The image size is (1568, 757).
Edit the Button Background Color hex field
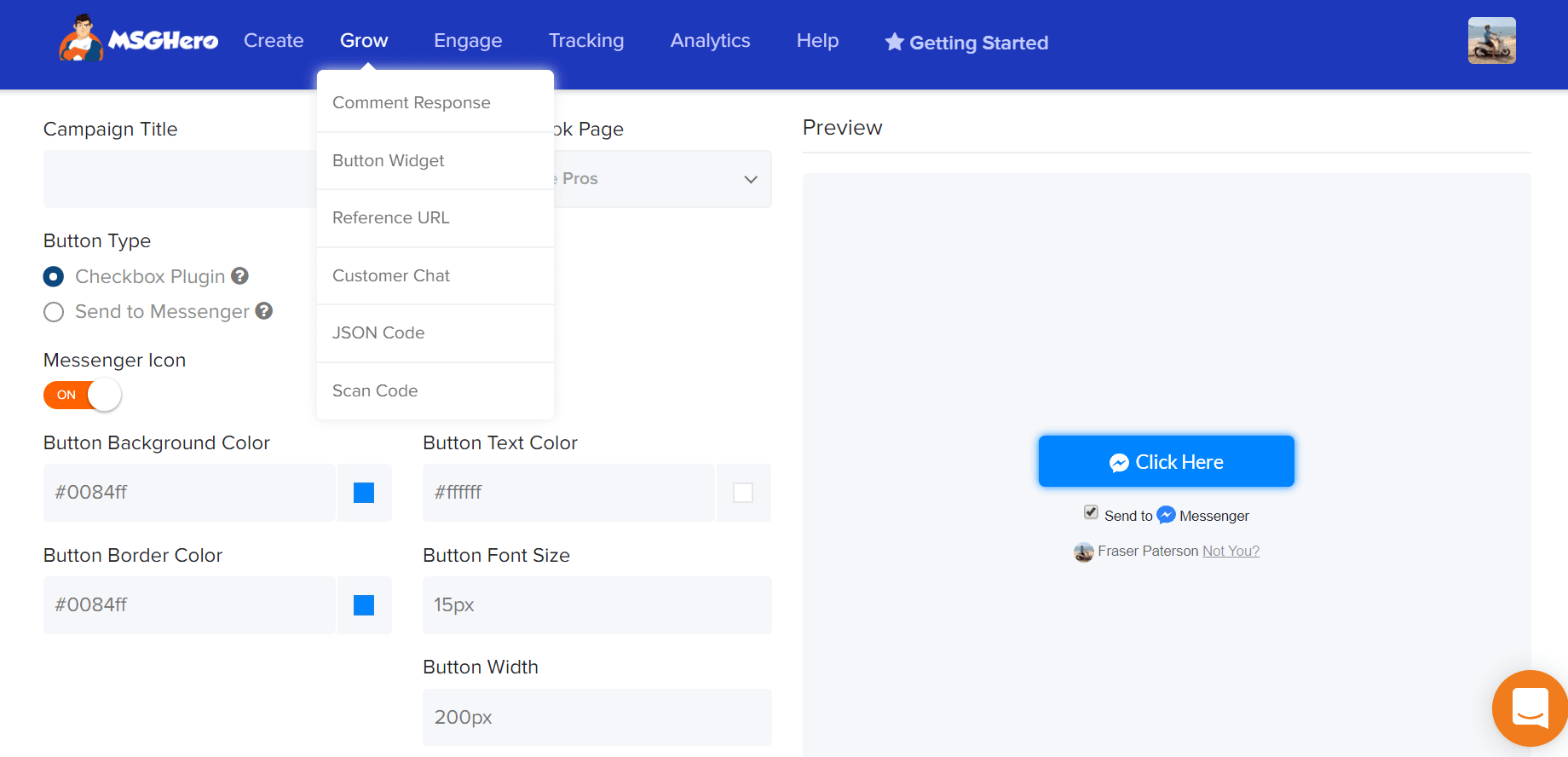(x=189, y=493)
